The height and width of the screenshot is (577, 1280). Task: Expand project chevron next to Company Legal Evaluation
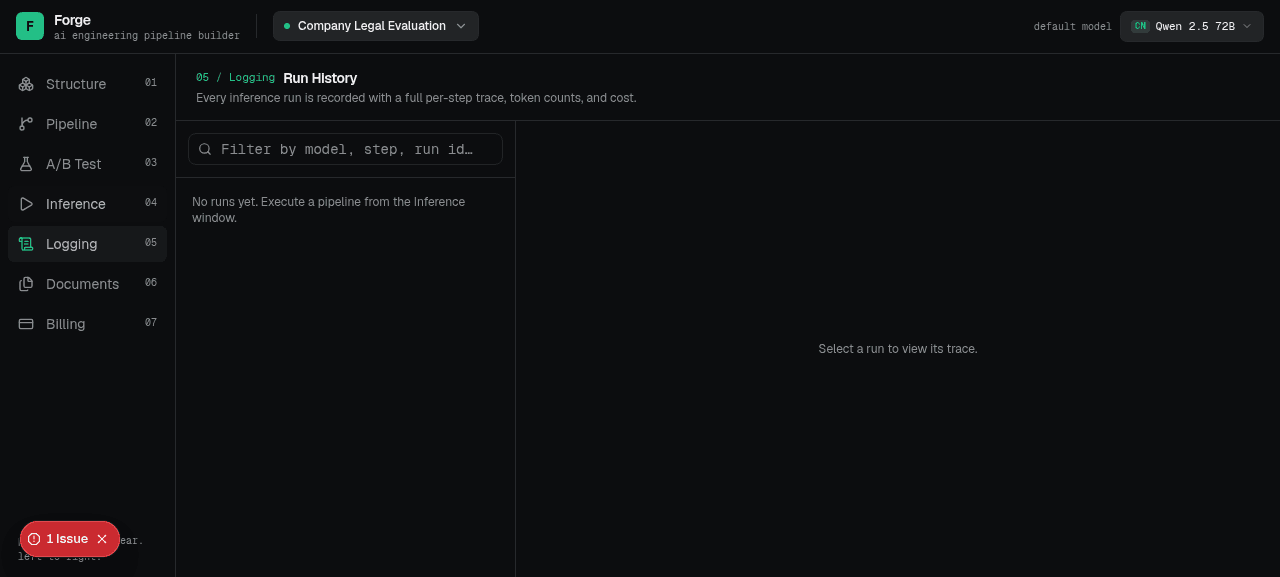pyautogui.click(x=461, y=26)
